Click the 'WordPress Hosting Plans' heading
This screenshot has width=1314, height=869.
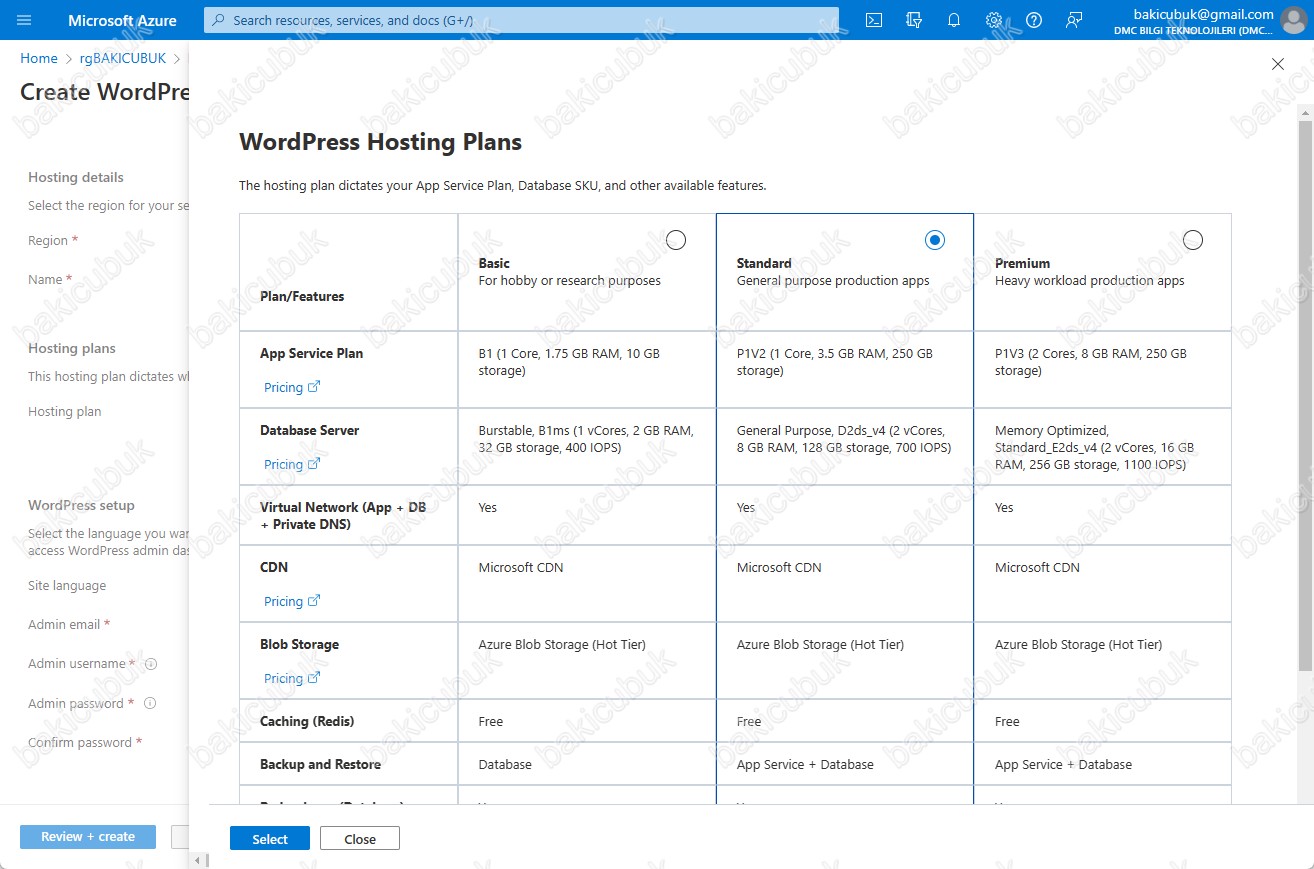[x=380, y=142]
